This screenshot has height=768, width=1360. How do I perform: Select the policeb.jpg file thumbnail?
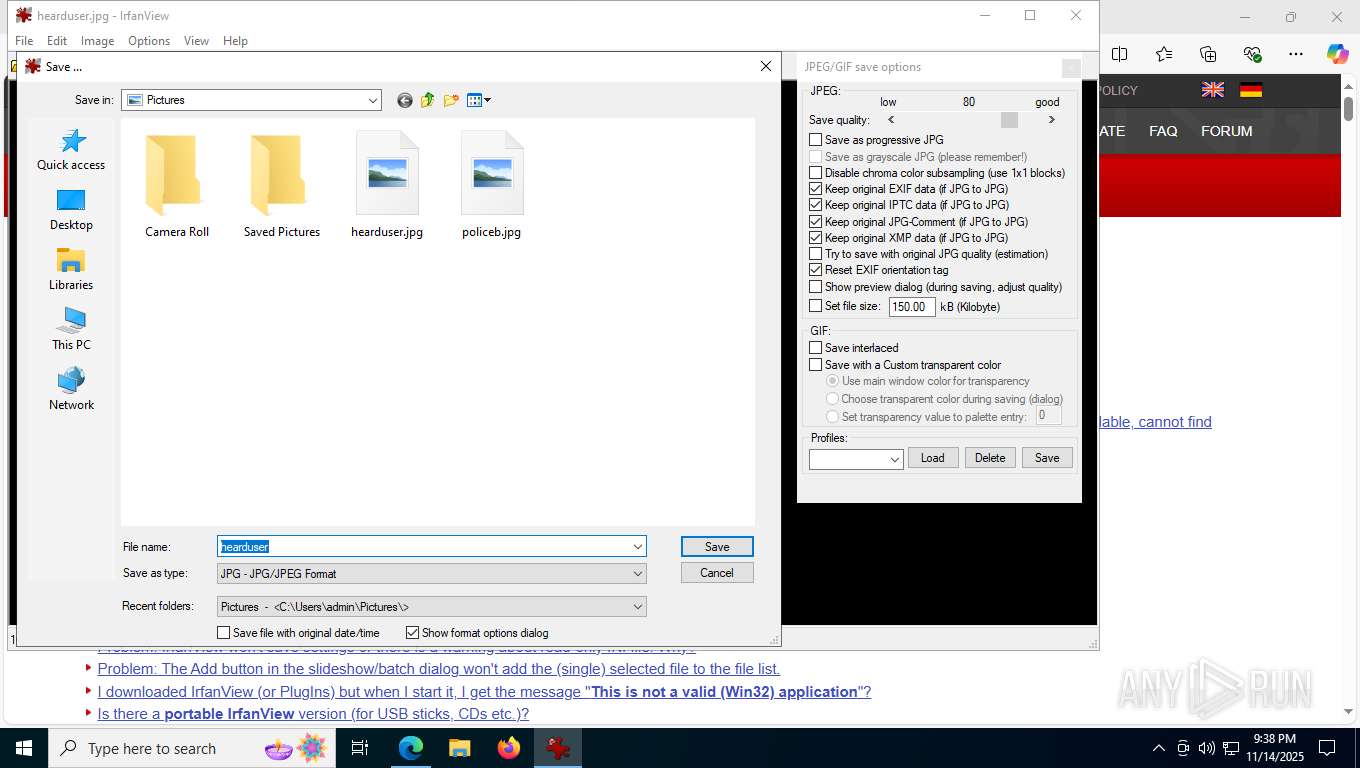[x=492, y=185]
